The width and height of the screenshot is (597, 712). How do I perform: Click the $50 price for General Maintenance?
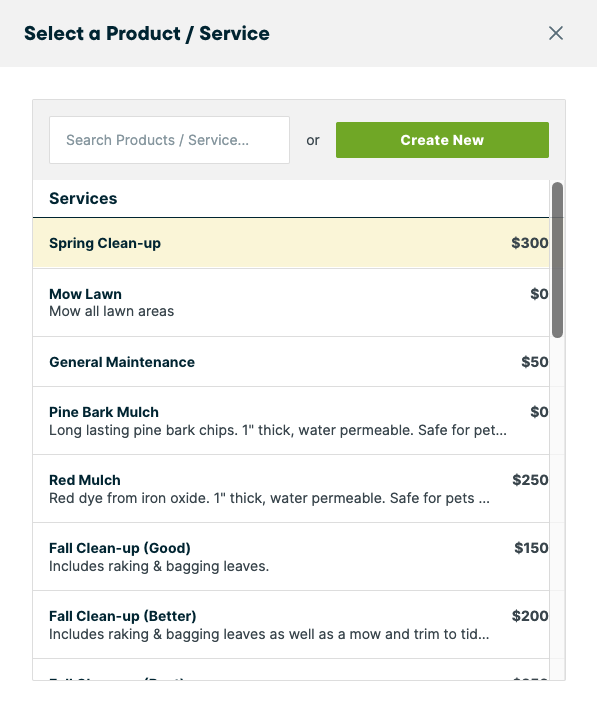535,362
